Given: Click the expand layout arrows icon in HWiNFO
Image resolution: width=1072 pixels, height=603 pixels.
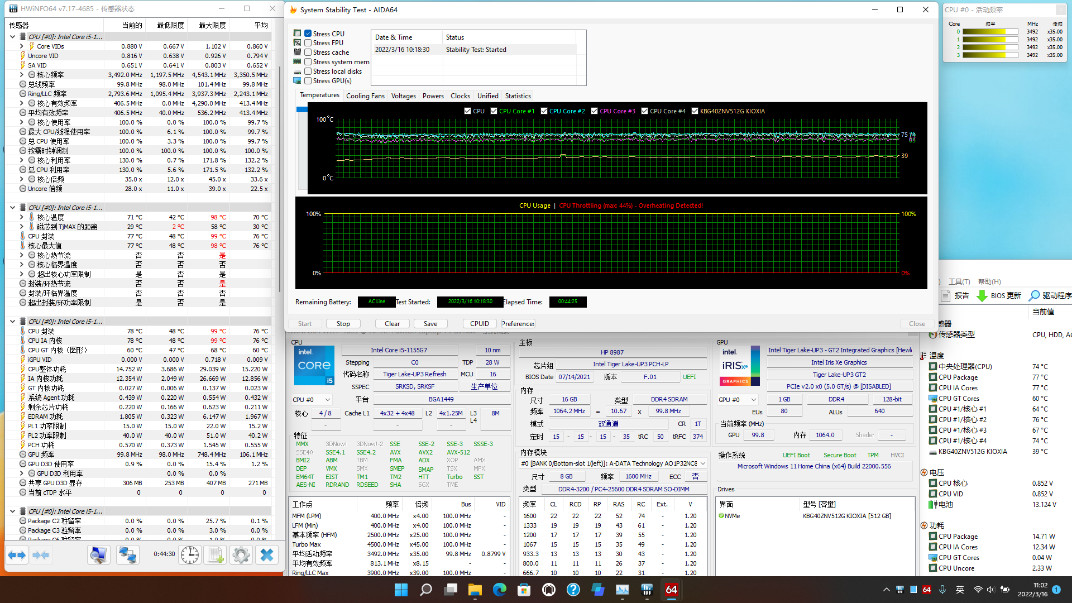Looking at the screenshot, I should tap(16, 555).
